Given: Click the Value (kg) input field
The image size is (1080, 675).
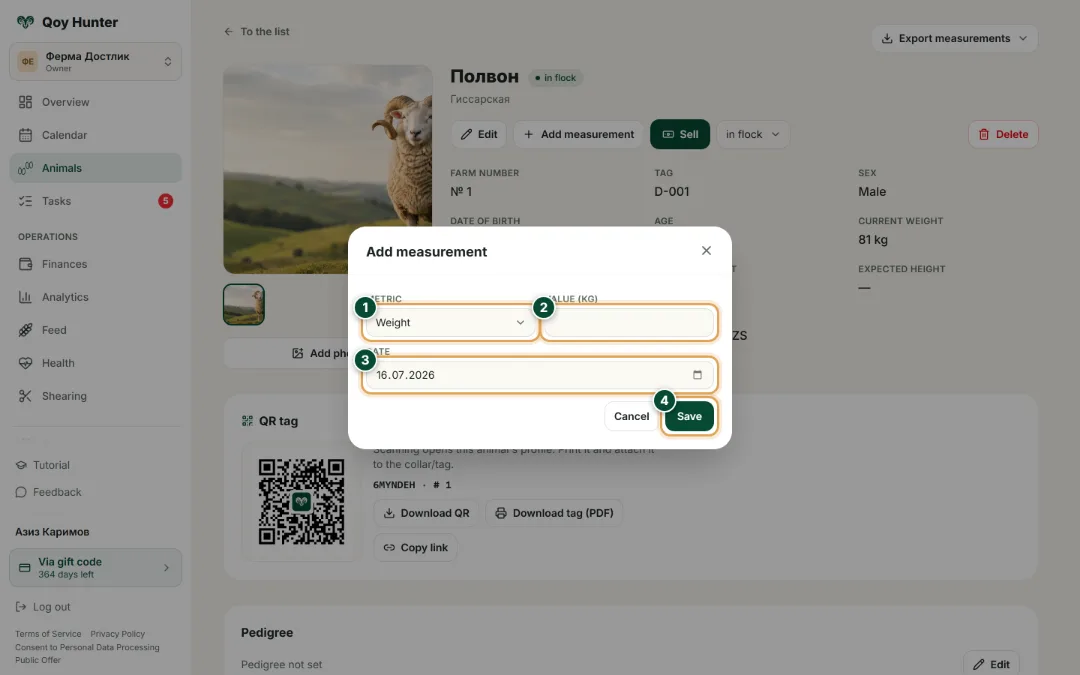Looking at the screenshot, I should (x=629, y=322).
